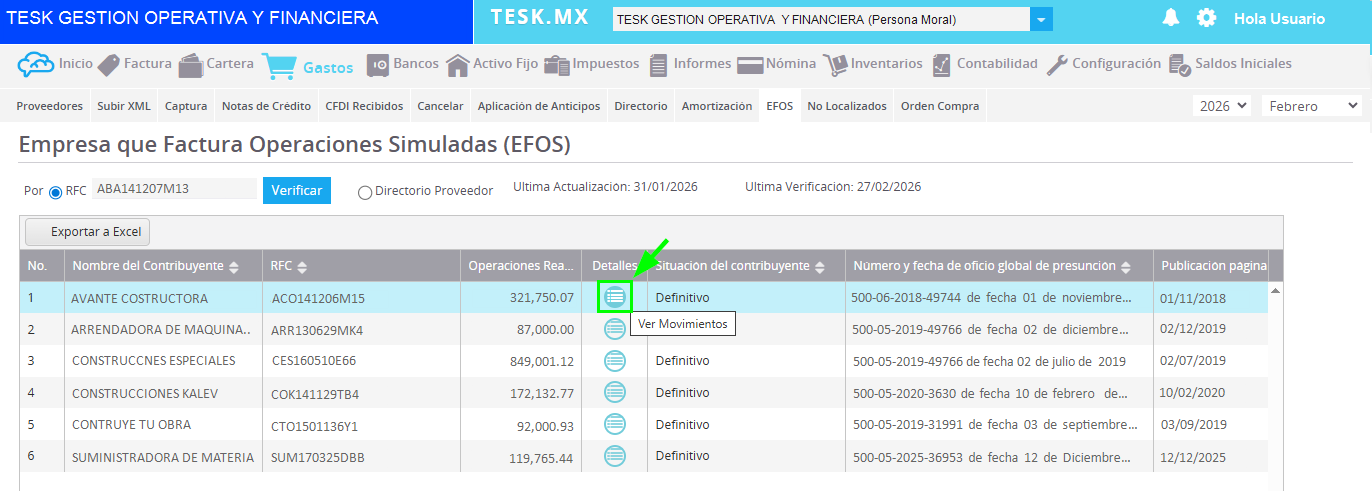Select date cell 03/09/2019
This screenshot has width=1372, height=491.
(x=1193, y=425)
